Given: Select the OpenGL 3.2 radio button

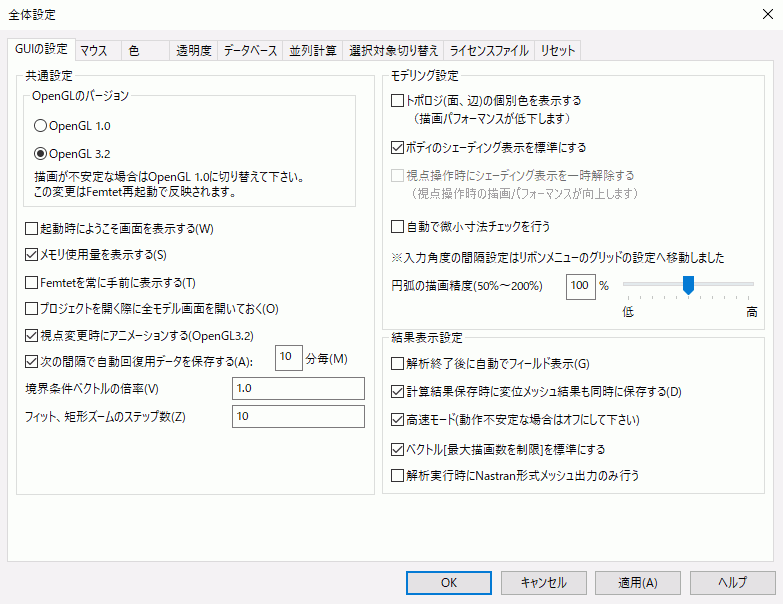Looking at the screenshot, I should tap(41, 154).
